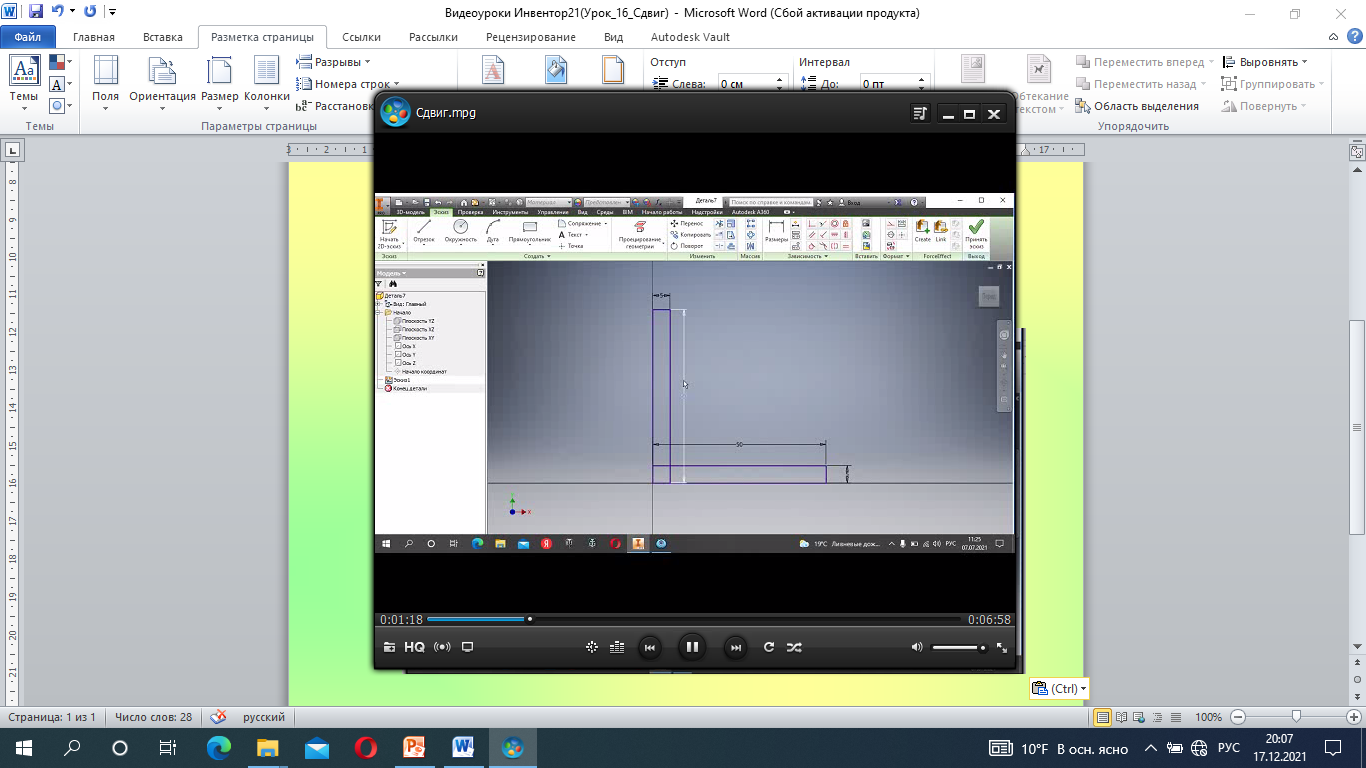Open the Файл tab
This screenshot has width=1366, height=768.
(x=27, y=37)
